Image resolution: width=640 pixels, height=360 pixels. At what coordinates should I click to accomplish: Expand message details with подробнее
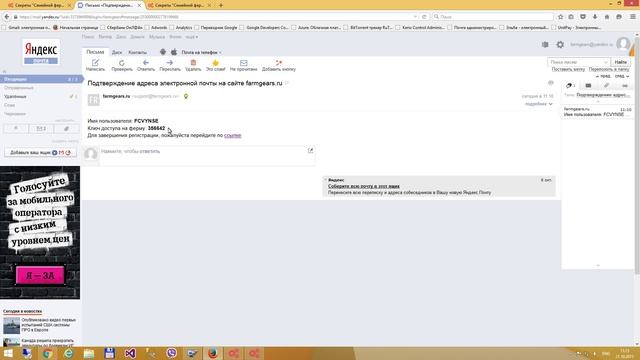(538, 104)
